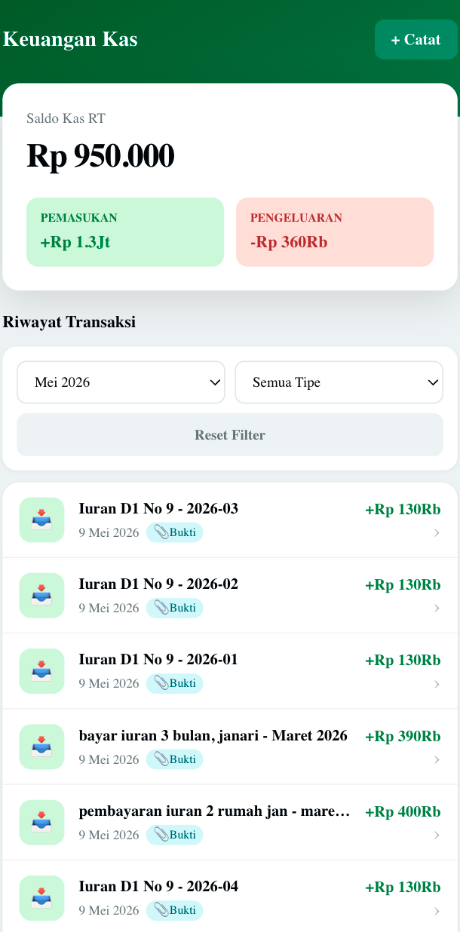Click the Rp 950.000 balance amount
The image size is (460, 932).
click(100, 156)
